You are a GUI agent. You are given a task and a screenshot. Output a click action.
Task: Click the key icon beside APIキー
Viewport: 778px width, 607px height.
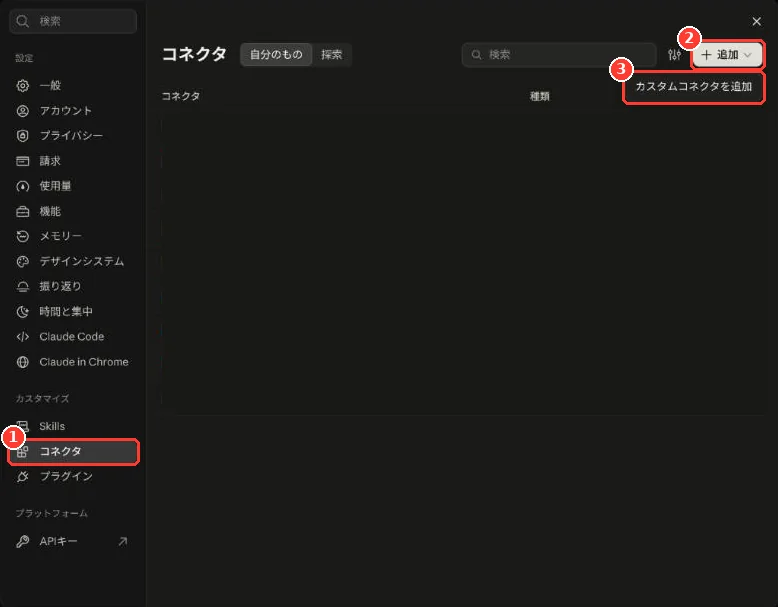[x=23, y=541]
